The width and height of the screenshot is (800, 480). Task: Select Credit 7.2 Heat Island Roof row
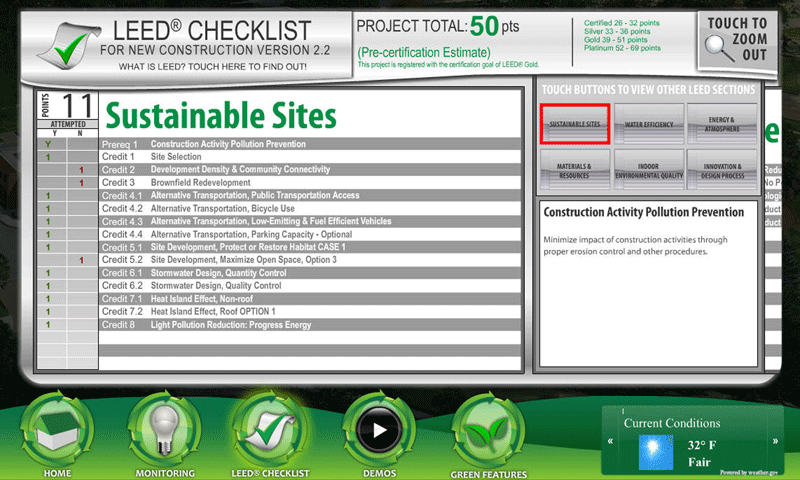coord(310,312)
